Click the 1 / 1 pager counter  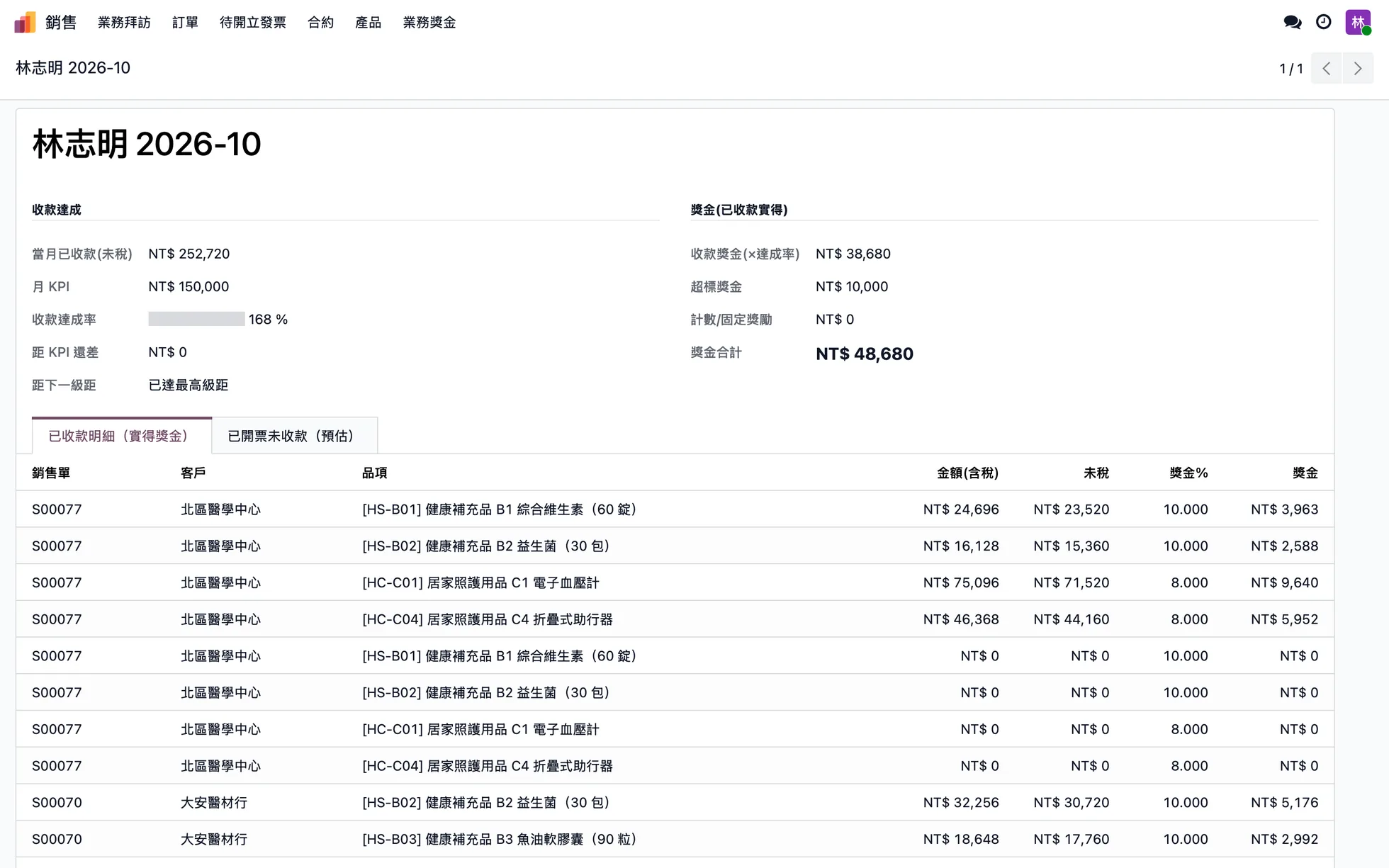pyautogui.click(x=1290, y=69)
